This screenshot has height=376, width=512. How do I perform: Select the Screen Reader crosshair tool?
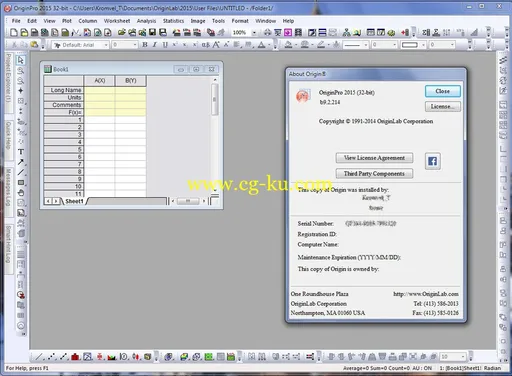point(21,91)
